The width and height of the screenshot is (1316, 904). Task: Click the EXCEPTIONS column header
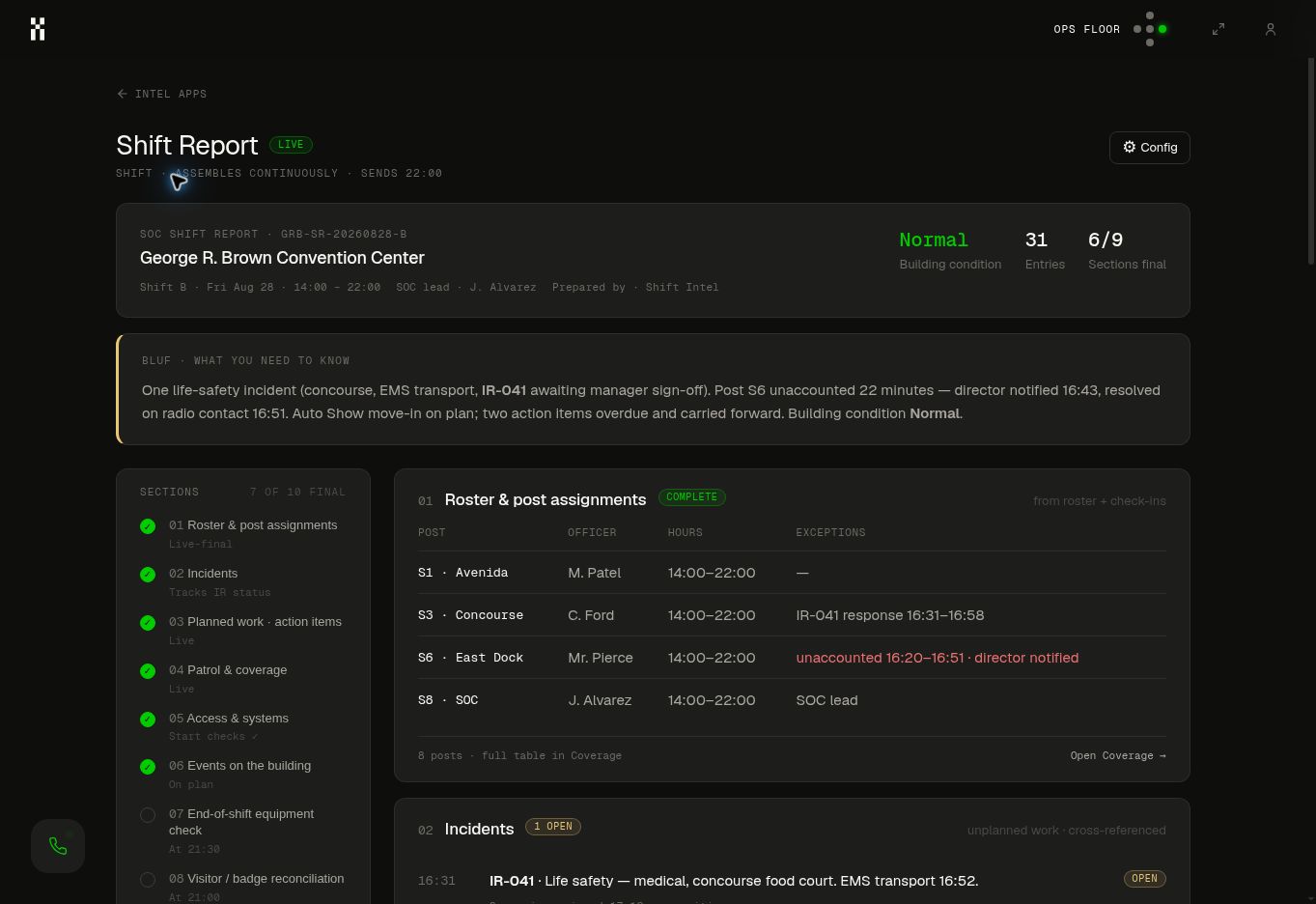(x=830, y=532)
